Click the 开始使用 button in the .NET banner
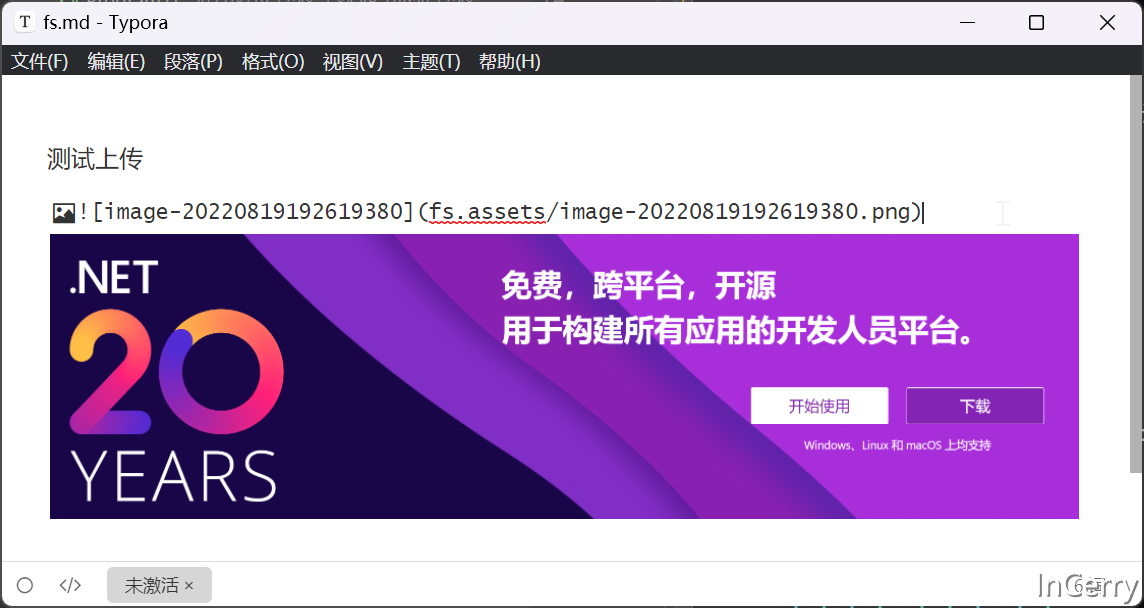The width and height of the screenshot is (1144, 608). coord(819,405)
